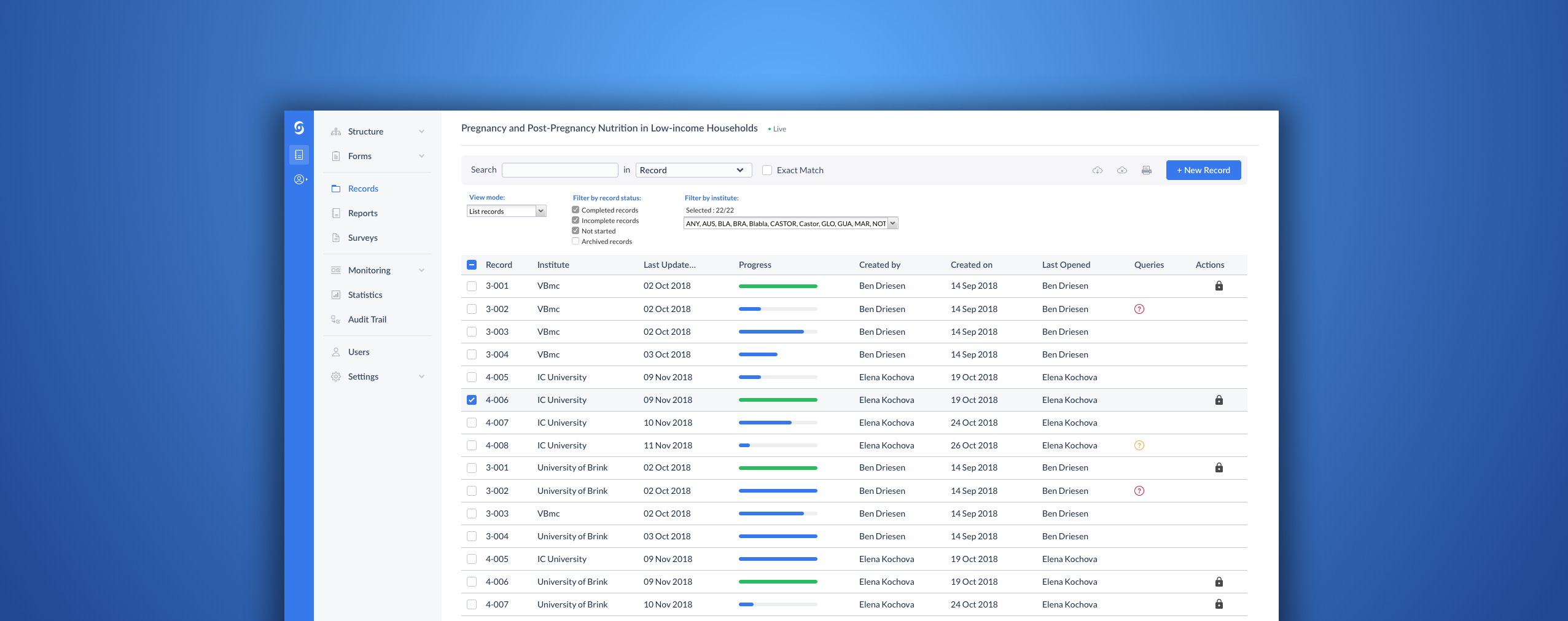
Task: Toggle the Exact Match checkbox
Action: (767, 170)
